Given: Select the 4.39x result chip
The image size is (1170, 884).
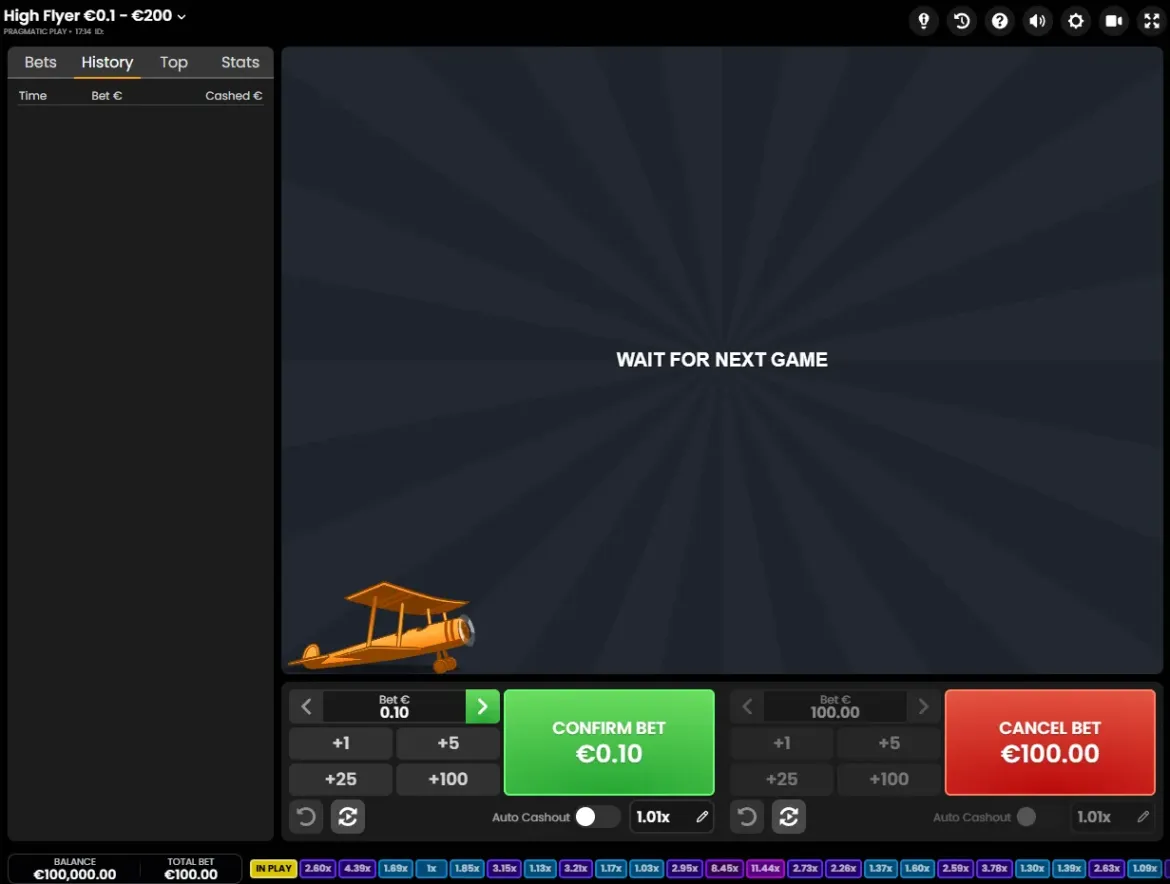Looking at the screenshot, I should [x=357, y=868].
